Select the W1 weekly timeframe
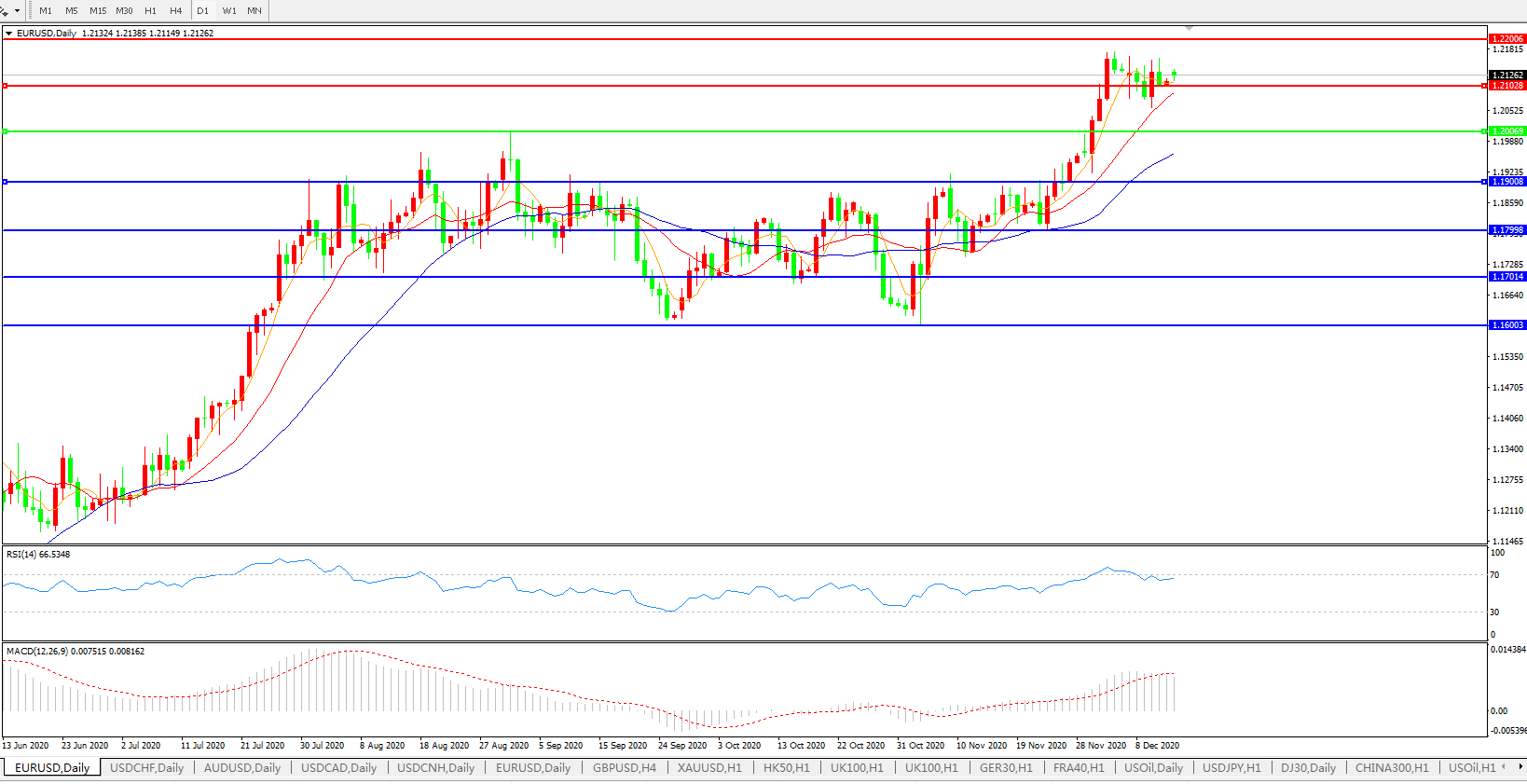This screenshot has width=1527, height=784. [229, 11]
